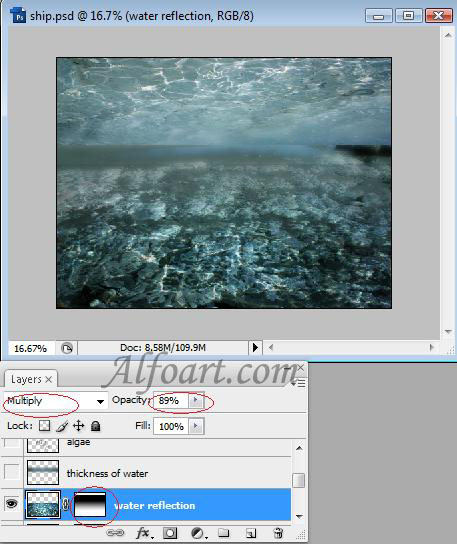Open the layer style fx menu
Screen dimensions: 457x544
coord(144,533)
